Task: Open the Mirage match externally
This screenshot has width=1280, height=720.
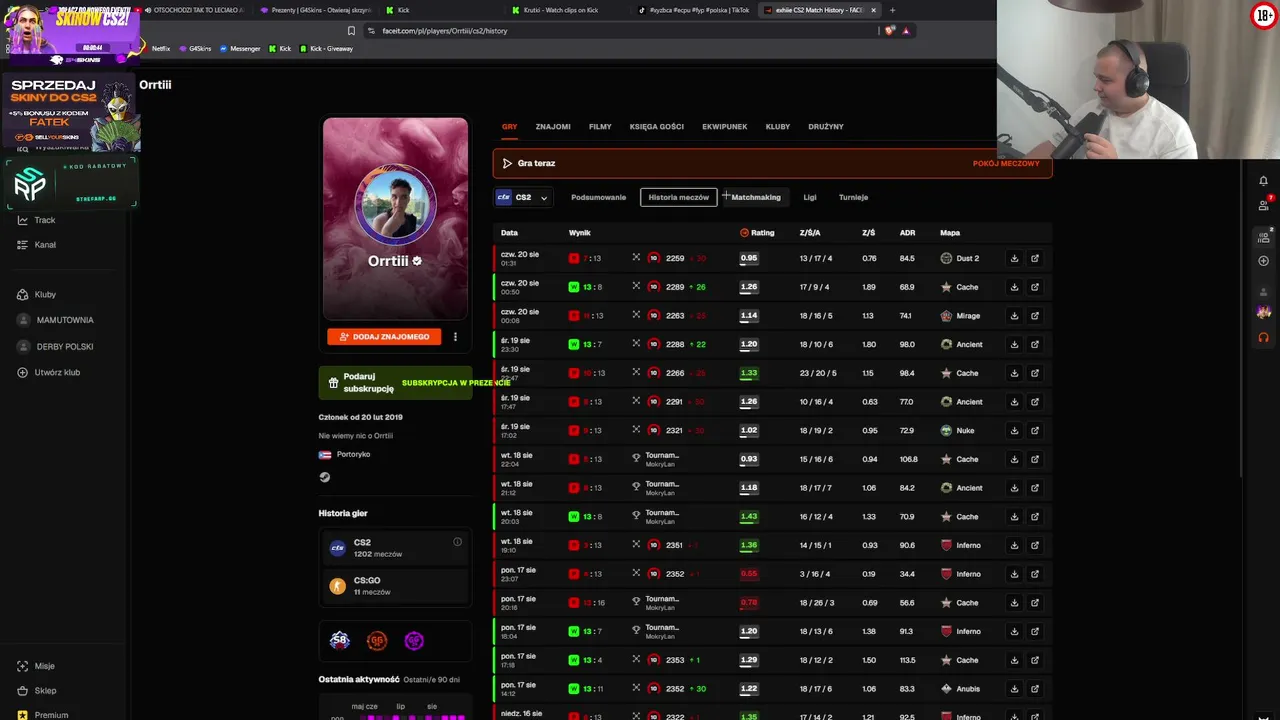Action: click(x=1035, y=316)
